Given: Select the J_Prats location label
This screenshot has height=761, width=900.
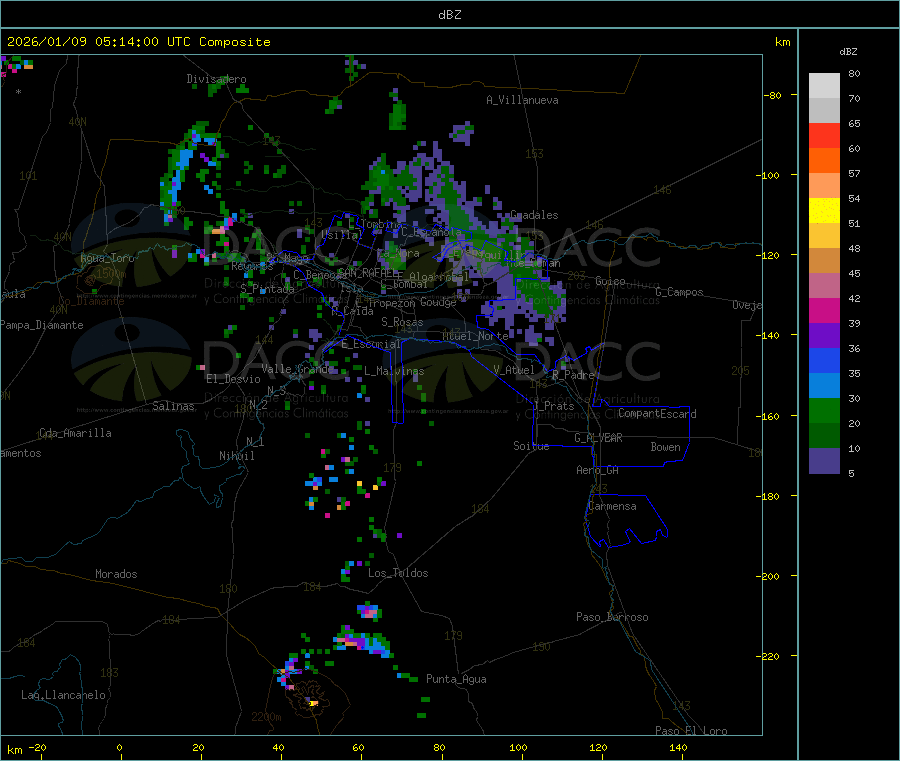Looking at the screenshot, I should pyautogui.click(x=553, y=406).
